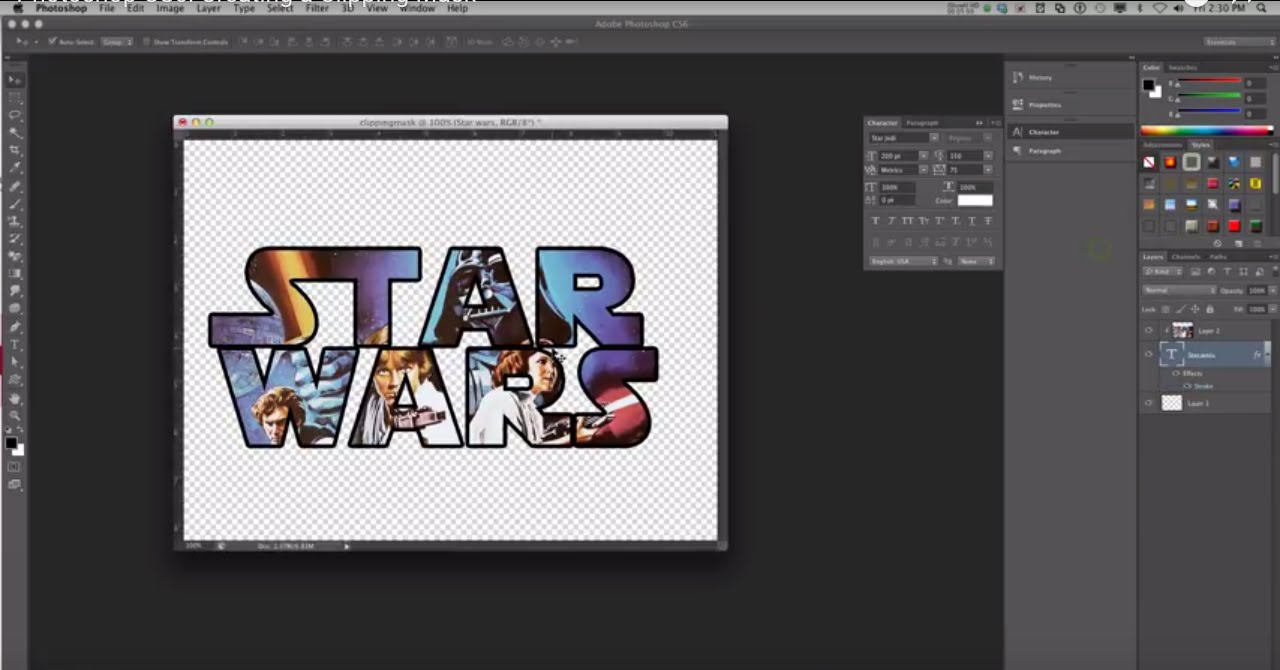Select the Eyedropper tool
Screen dimensions: 1280x670
(x=14, y=168)
